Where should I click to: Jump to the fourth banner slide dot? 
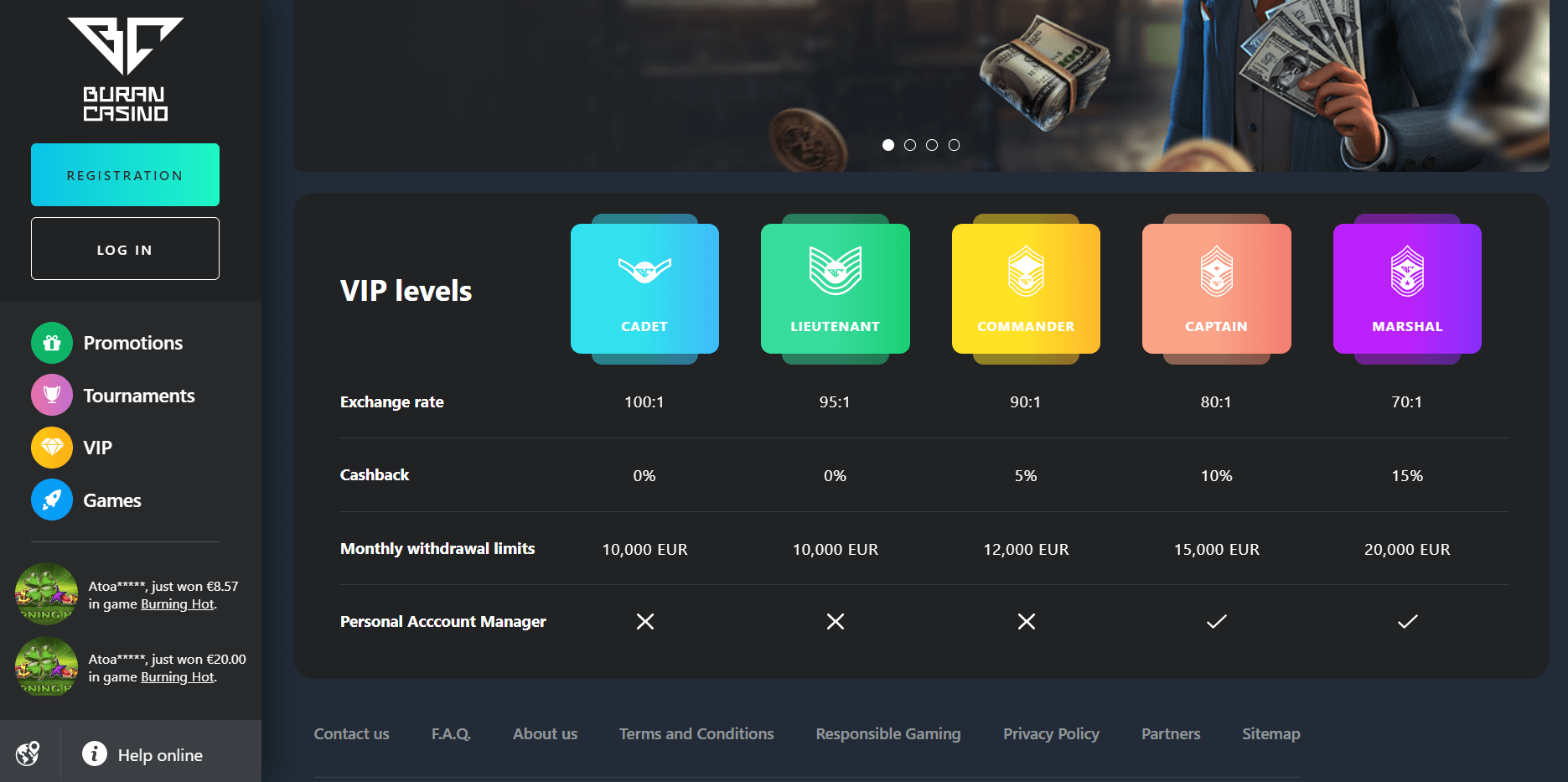pyautogui.click(x=954, y=145)
